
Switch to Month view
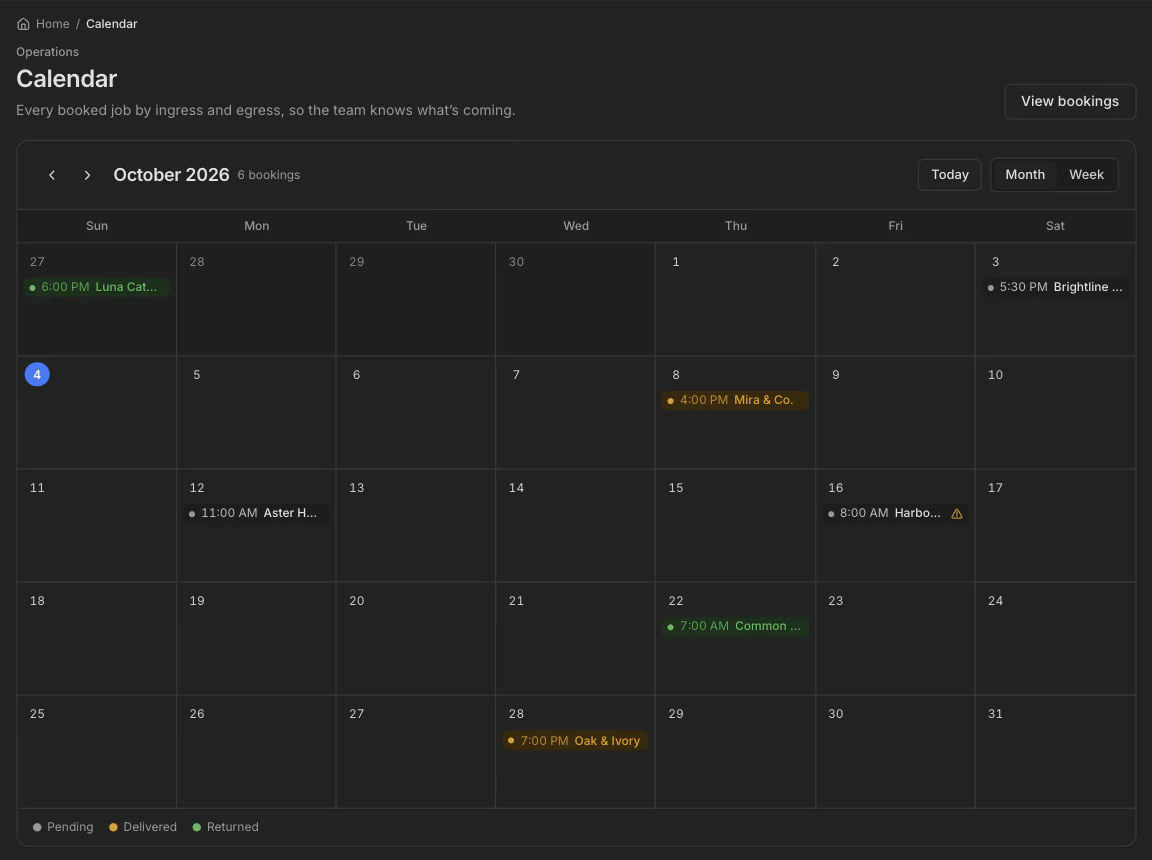click(1024, 175)
